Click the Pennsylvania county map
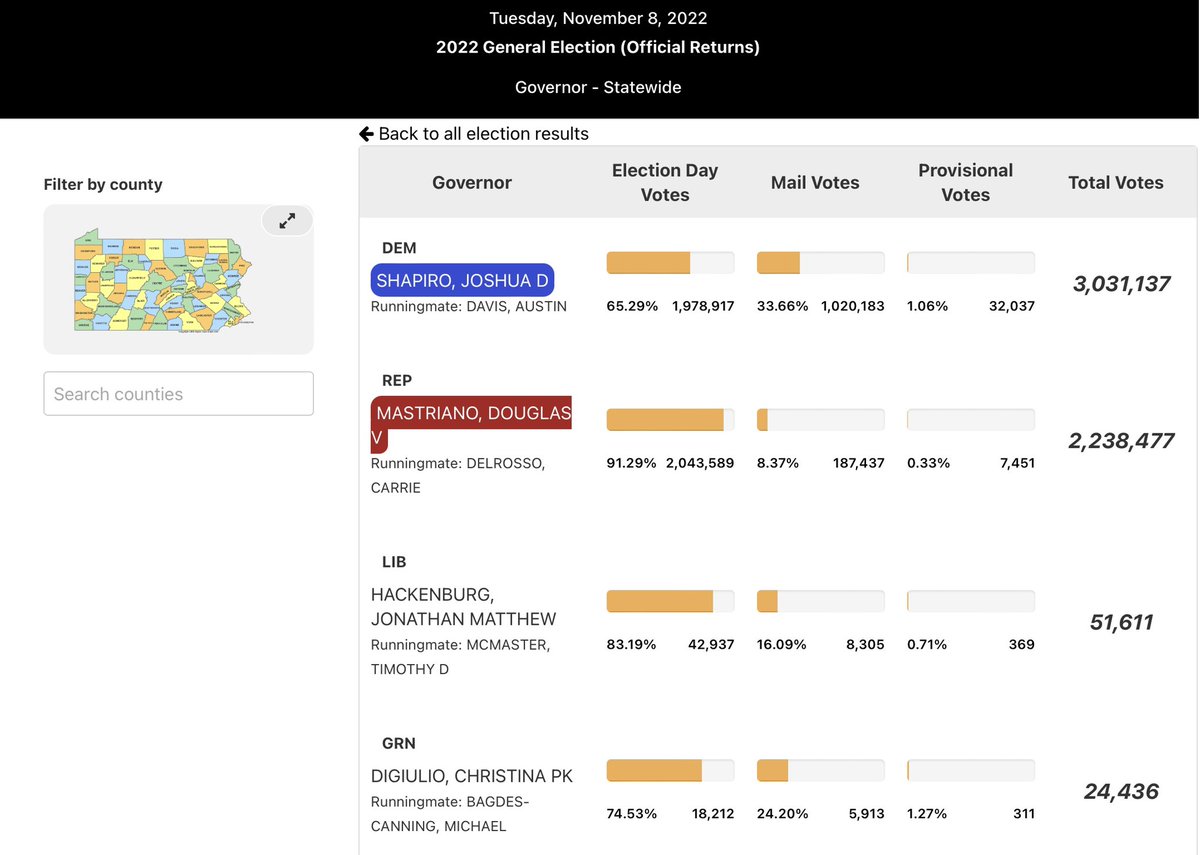The width and height of the screenshot is (1200, 855). [163, 280]
